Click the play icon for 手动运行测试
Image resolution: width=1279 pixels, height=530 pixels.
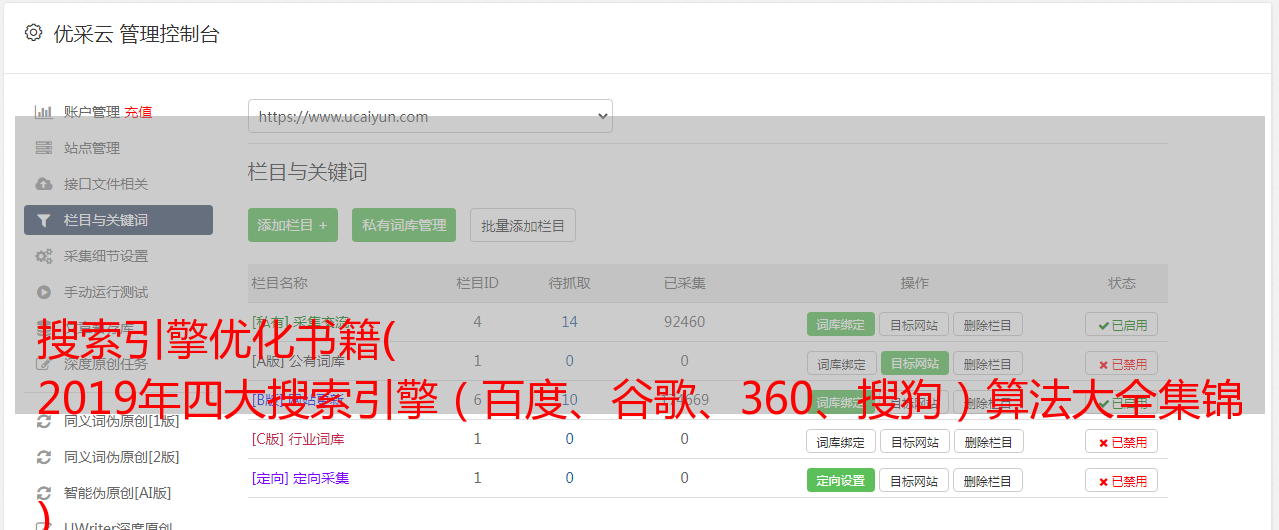pyautogui.click(x=44, y=292)
